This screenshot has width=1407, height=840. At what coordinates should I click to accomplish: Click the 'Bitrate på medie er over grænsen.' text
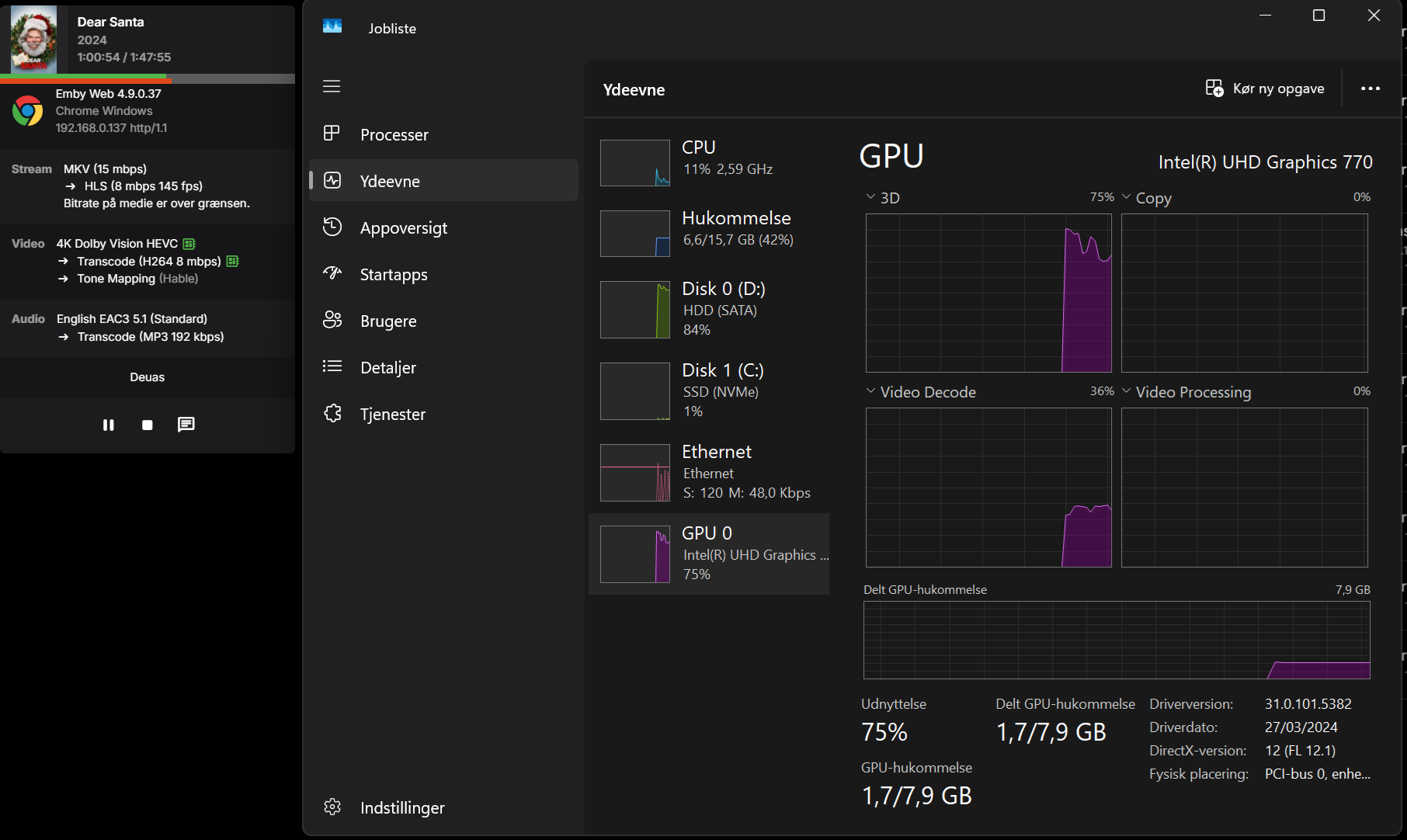pos(157,203)
